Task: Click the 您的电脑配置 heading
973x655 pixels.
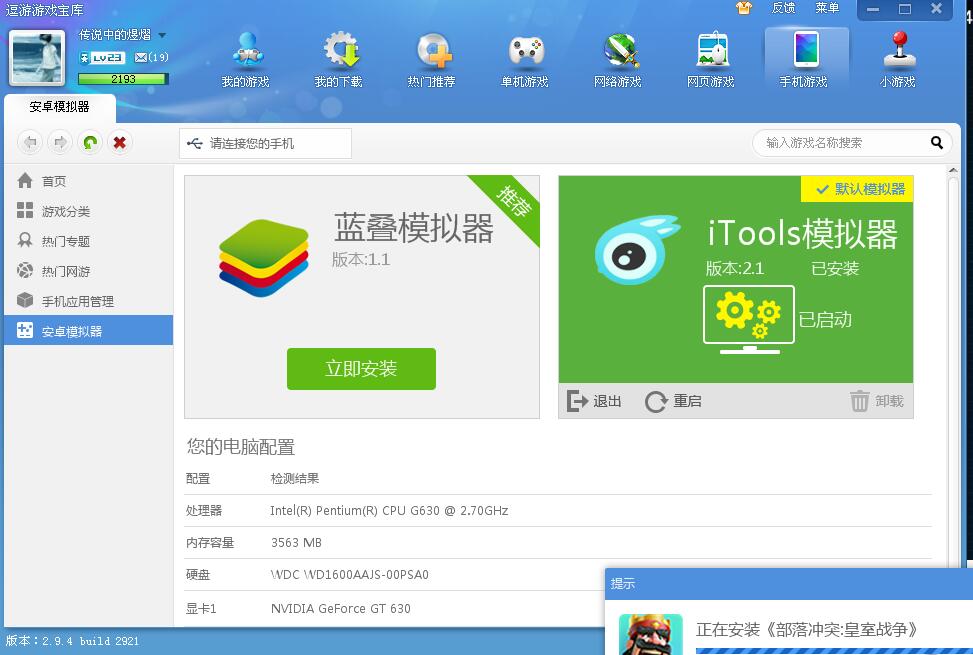Action: (241, 447)
